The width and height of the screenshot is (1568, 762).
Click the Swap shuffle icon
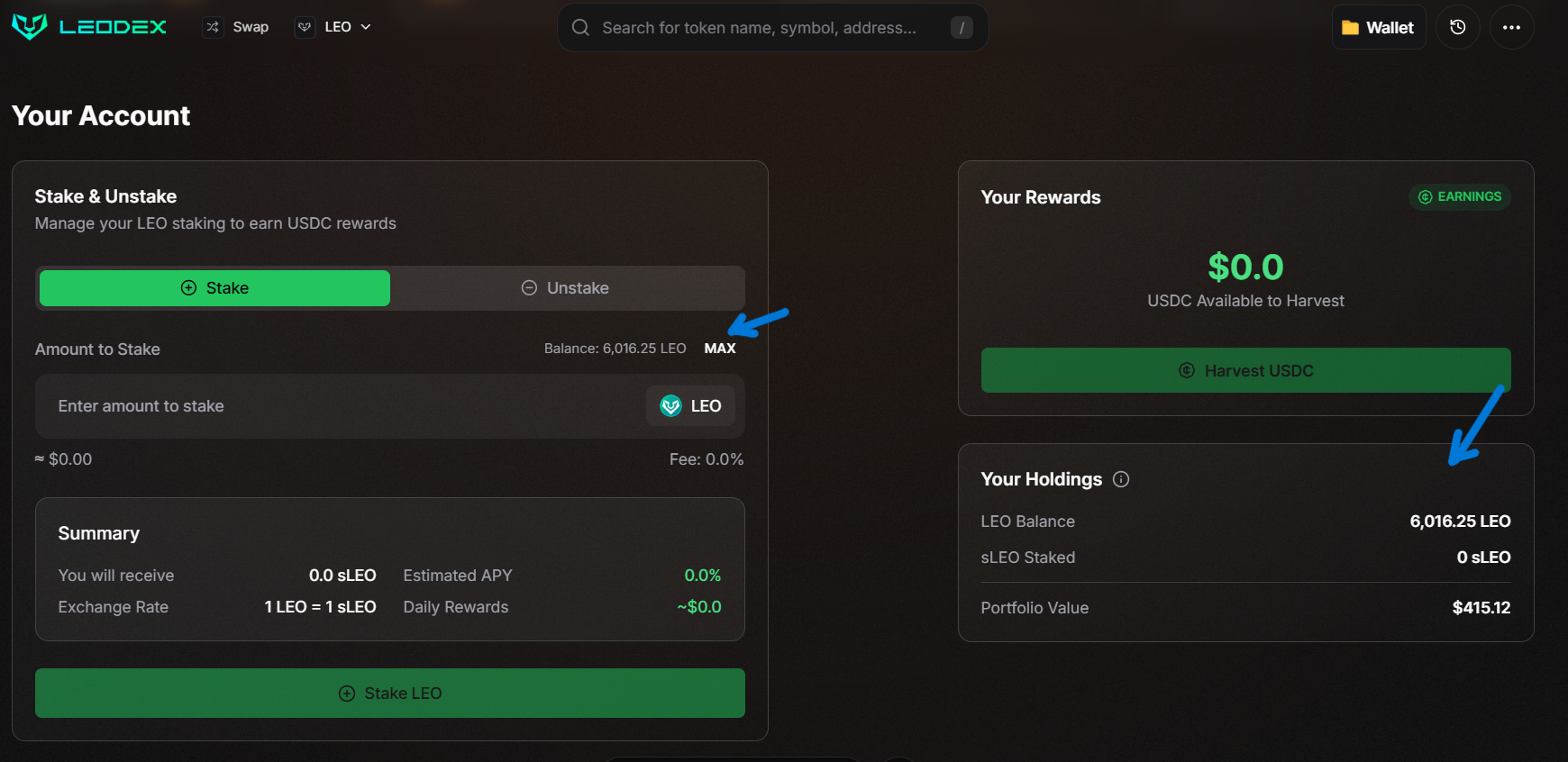(x=213, y=27)
